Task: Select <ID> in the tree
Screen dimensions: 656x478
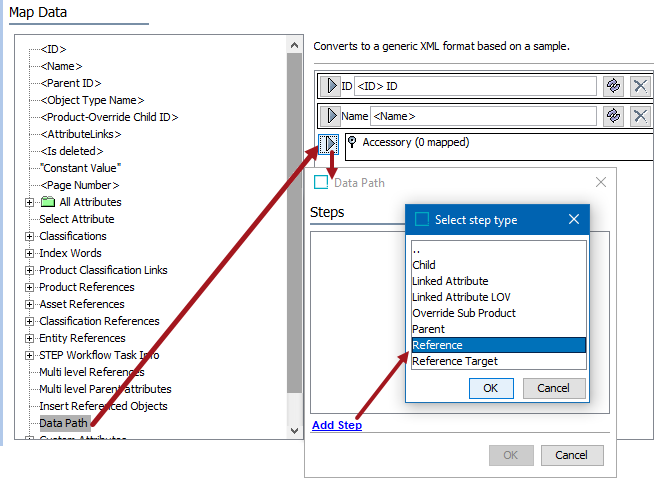Action: coord(54,49)
